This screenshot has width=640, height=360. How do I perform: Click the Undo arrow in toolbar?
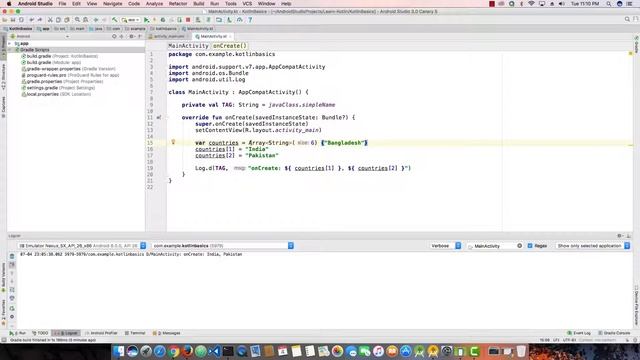pos(31,20)
